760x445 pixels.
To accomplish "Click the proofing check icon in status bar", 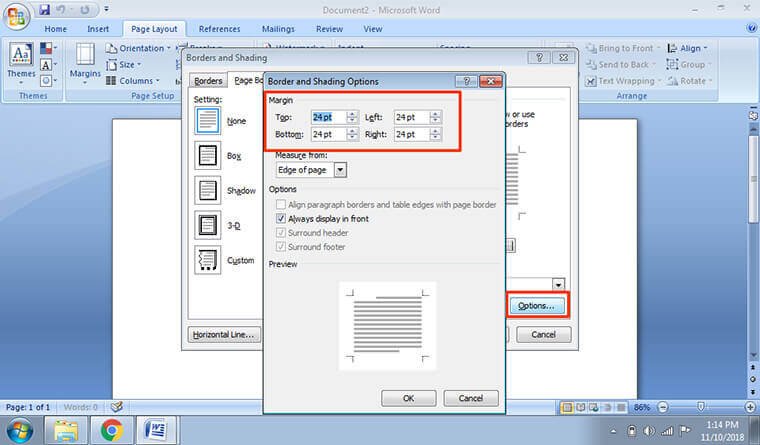I will [116, 407].
